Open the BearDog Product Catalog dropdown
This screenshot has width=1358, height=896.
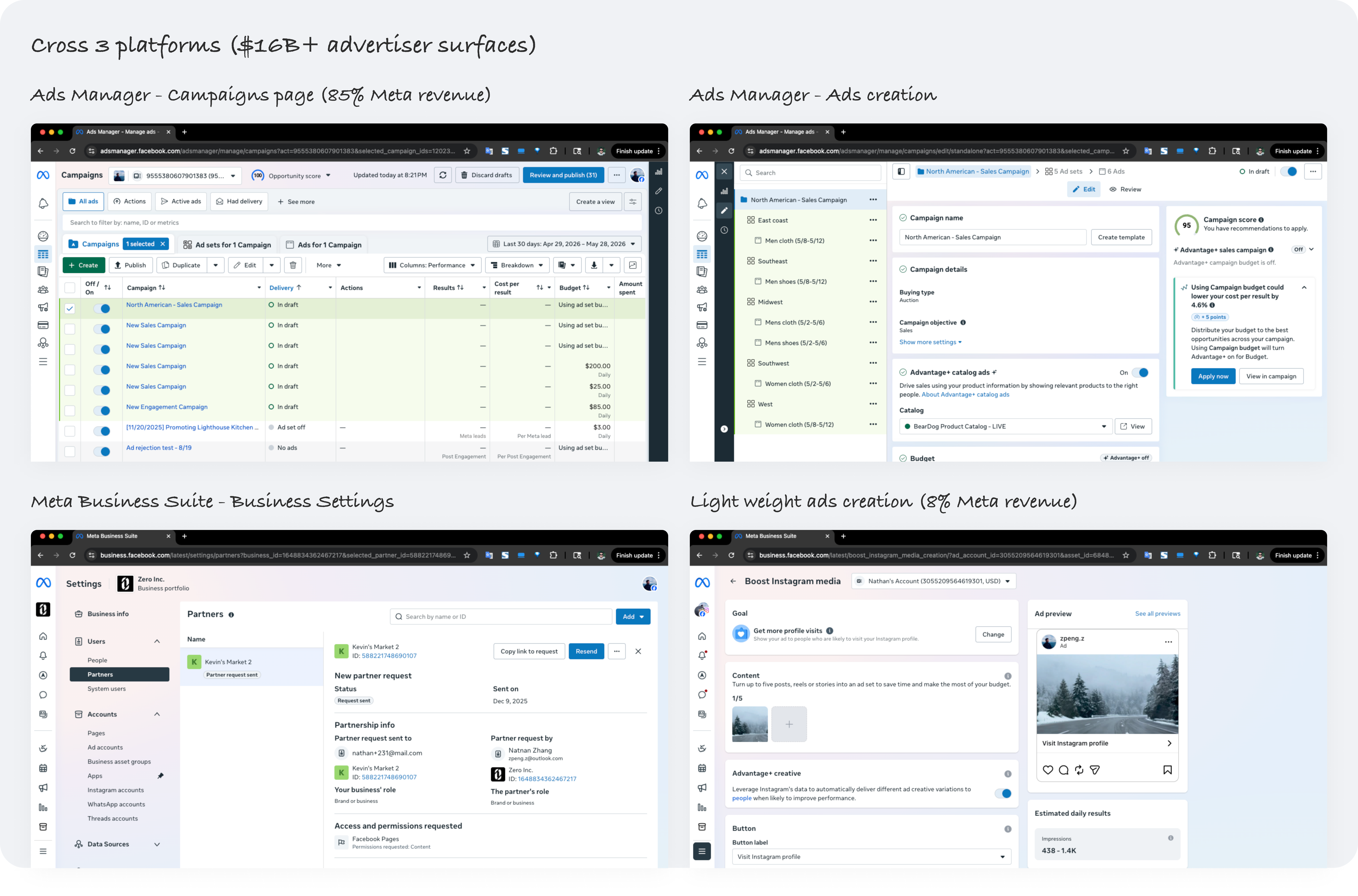1006,426
